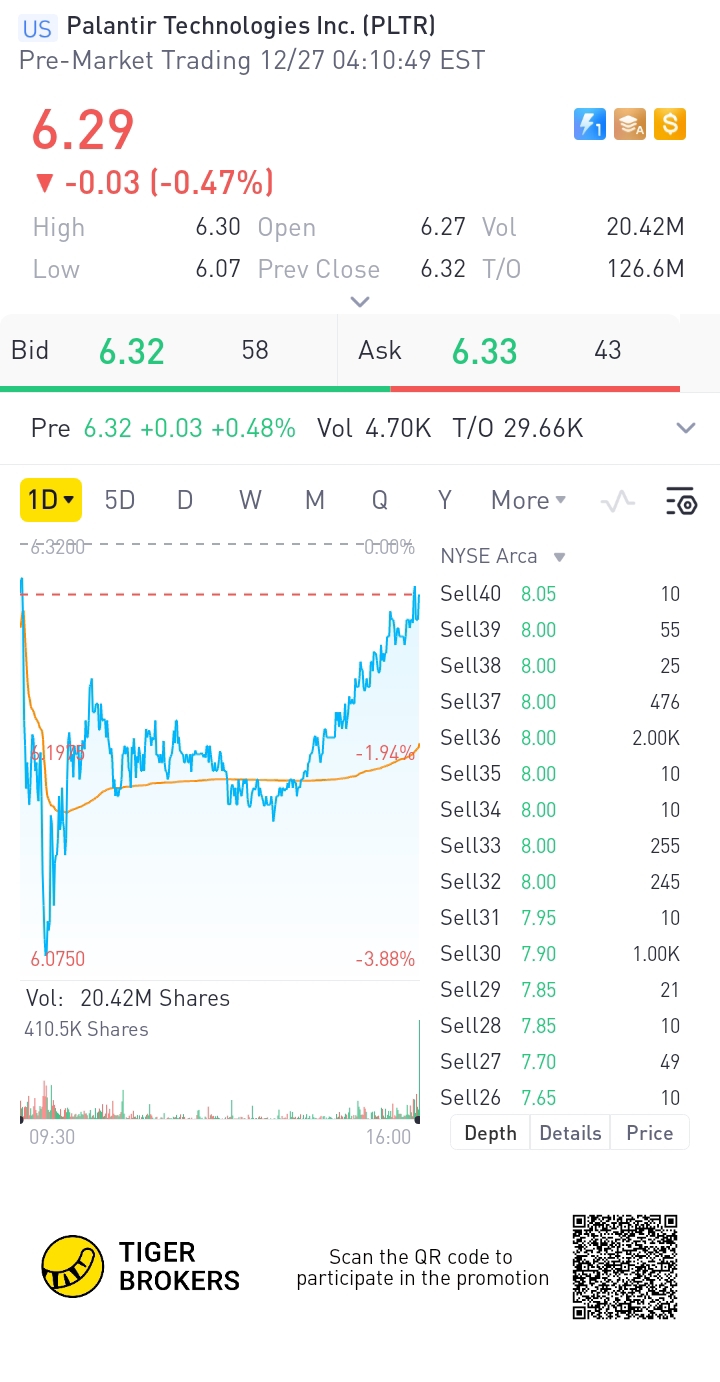Tap the Bid price 6.32
Screen dimensions: 720x1382
click(x=131, y=351)
